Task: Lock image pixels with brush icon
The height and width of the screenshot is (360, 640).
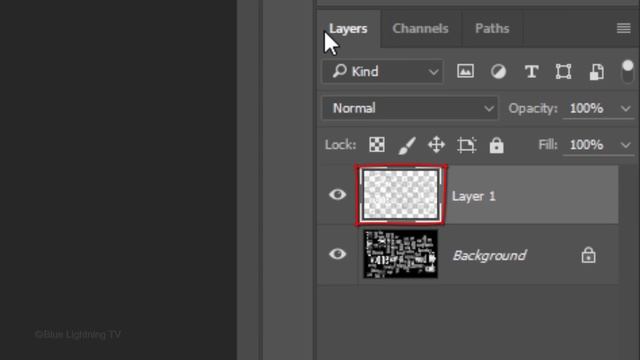Action: pyautogui.click(x=407, y=145)
